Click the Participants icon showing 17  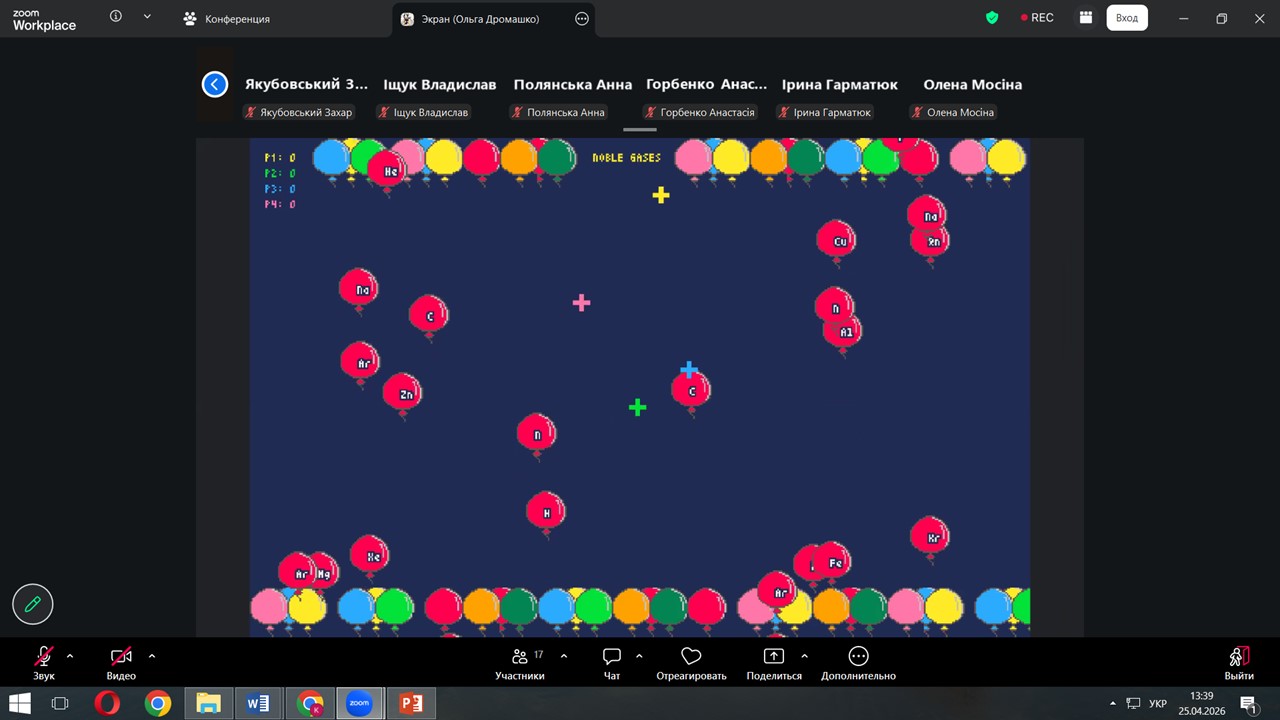tap(520, 657)
